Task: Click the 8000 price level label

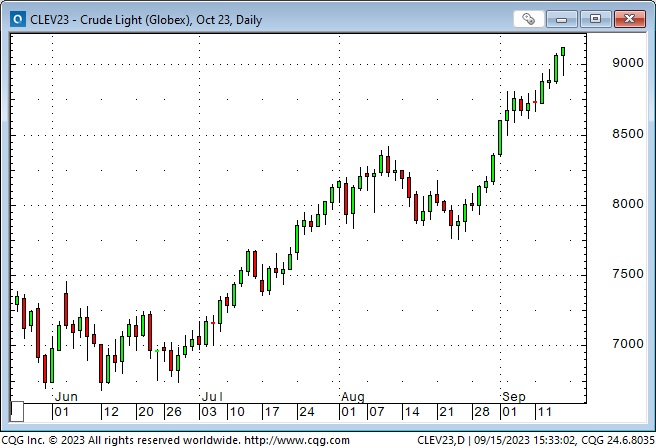Action: [x=628, y=204]
